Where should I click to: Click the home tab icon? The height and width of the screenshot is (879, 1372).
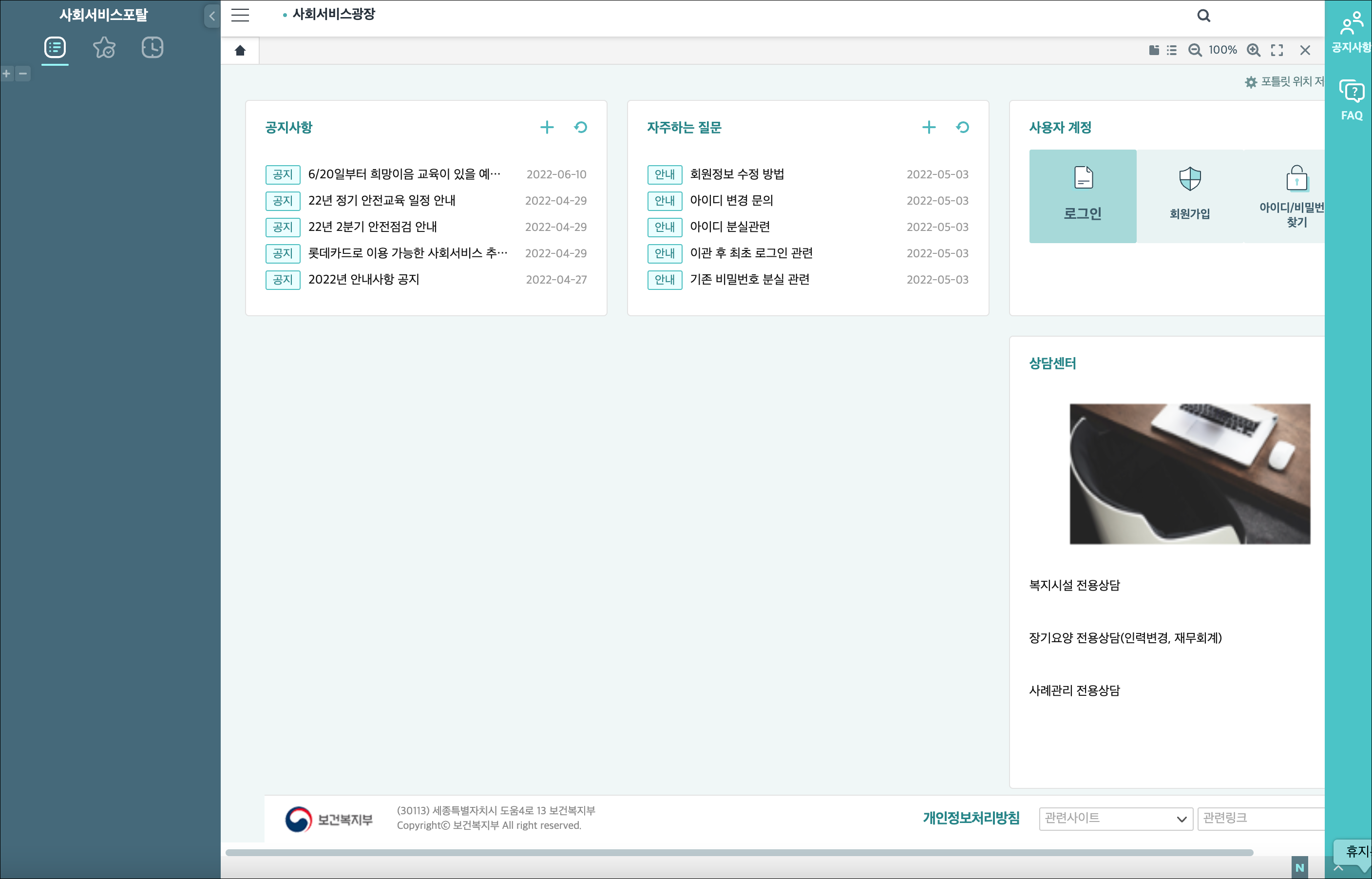point(240,51)
